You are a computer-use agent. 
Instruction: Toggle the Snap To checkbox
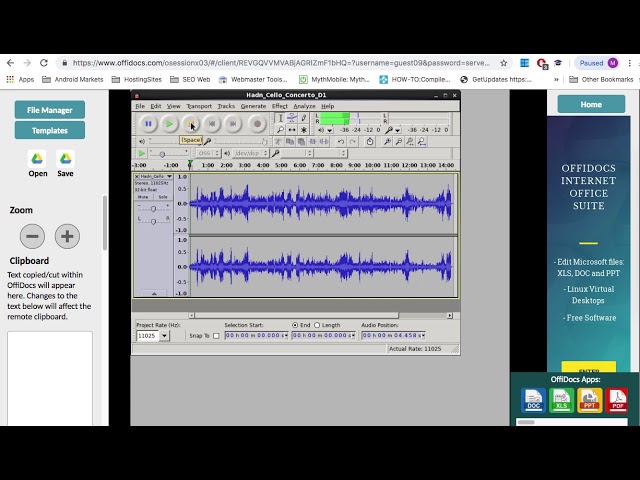[216, 336]
